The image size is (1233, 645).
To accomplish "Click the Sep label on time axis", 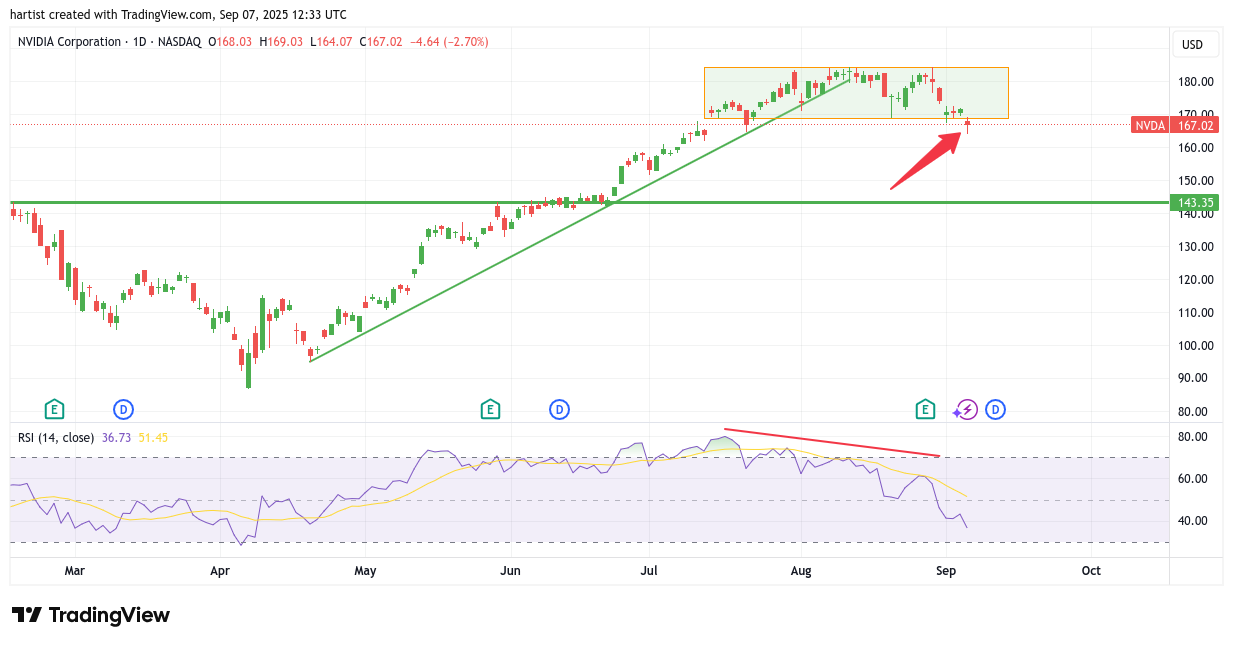I will click(x=946, y=571).
